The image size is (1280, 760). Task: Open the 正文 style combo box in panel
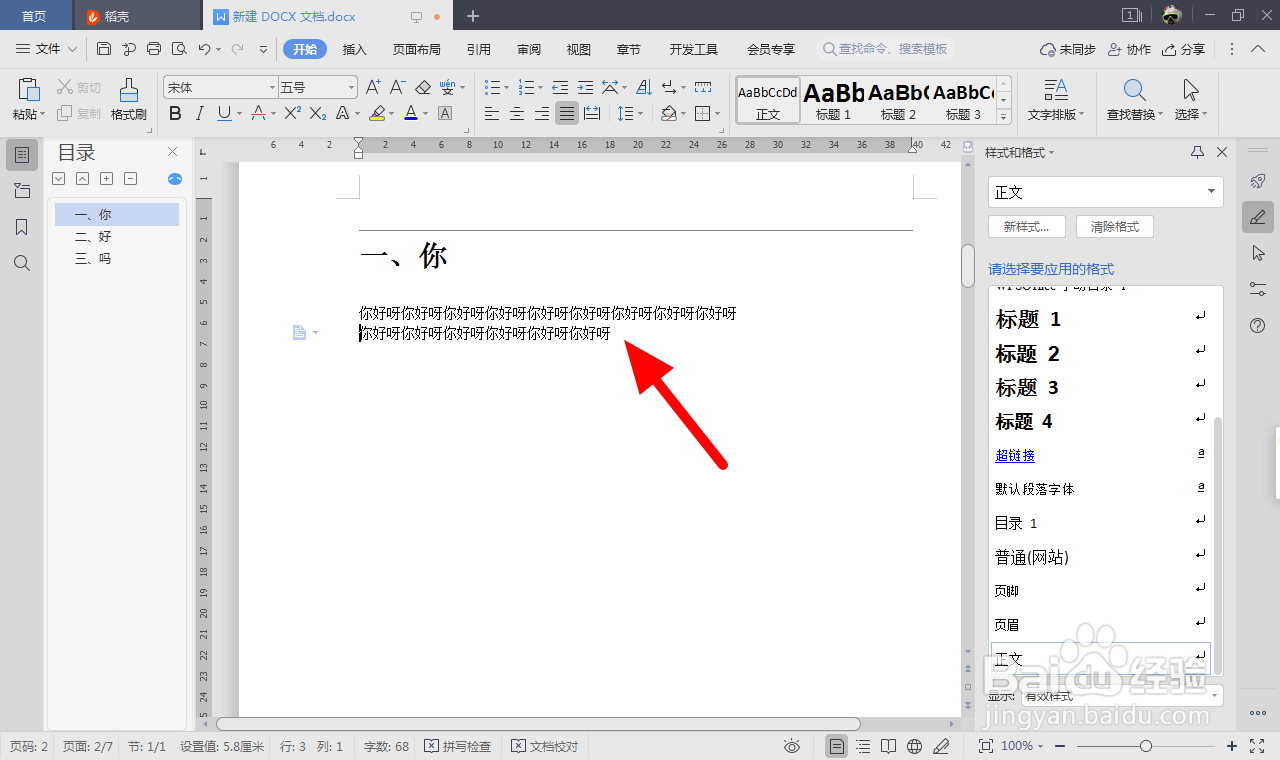[1105, 192]
